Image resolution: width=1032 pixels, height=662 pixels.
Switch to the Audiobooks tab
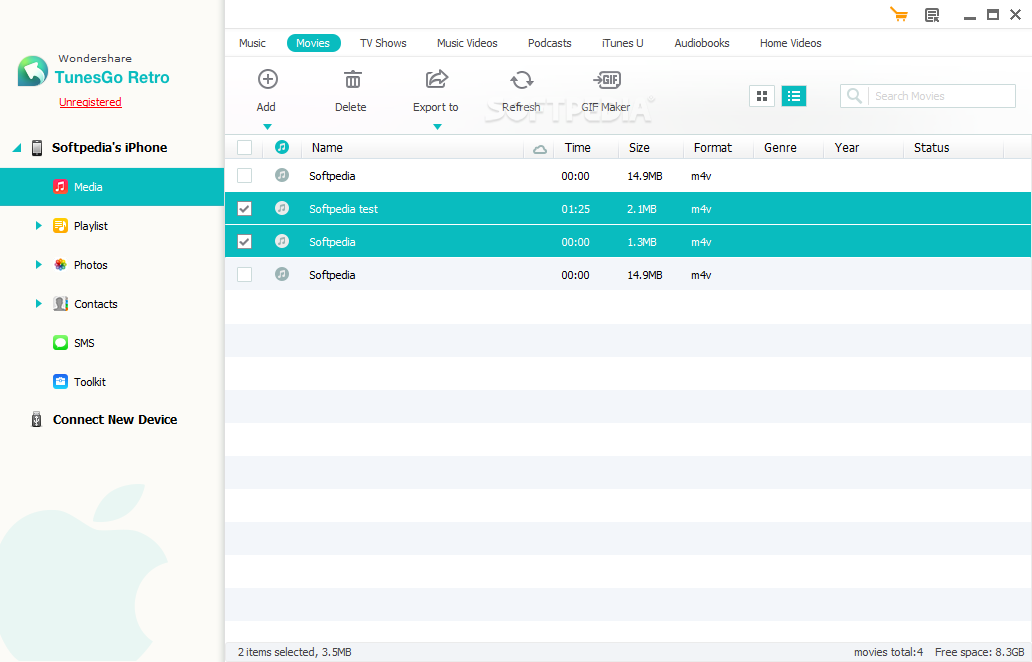click(x=702, y=43)
